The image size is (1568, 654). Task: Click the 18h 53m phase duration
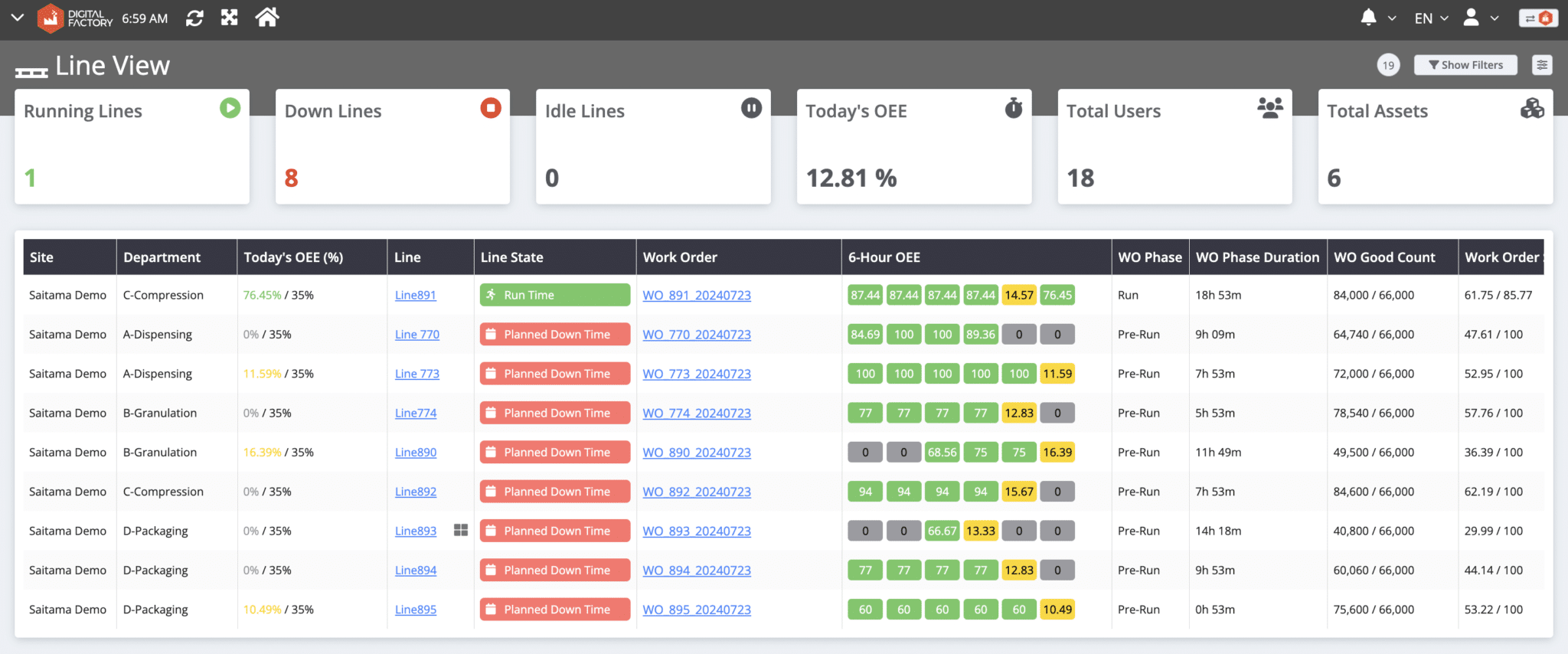1218,296
